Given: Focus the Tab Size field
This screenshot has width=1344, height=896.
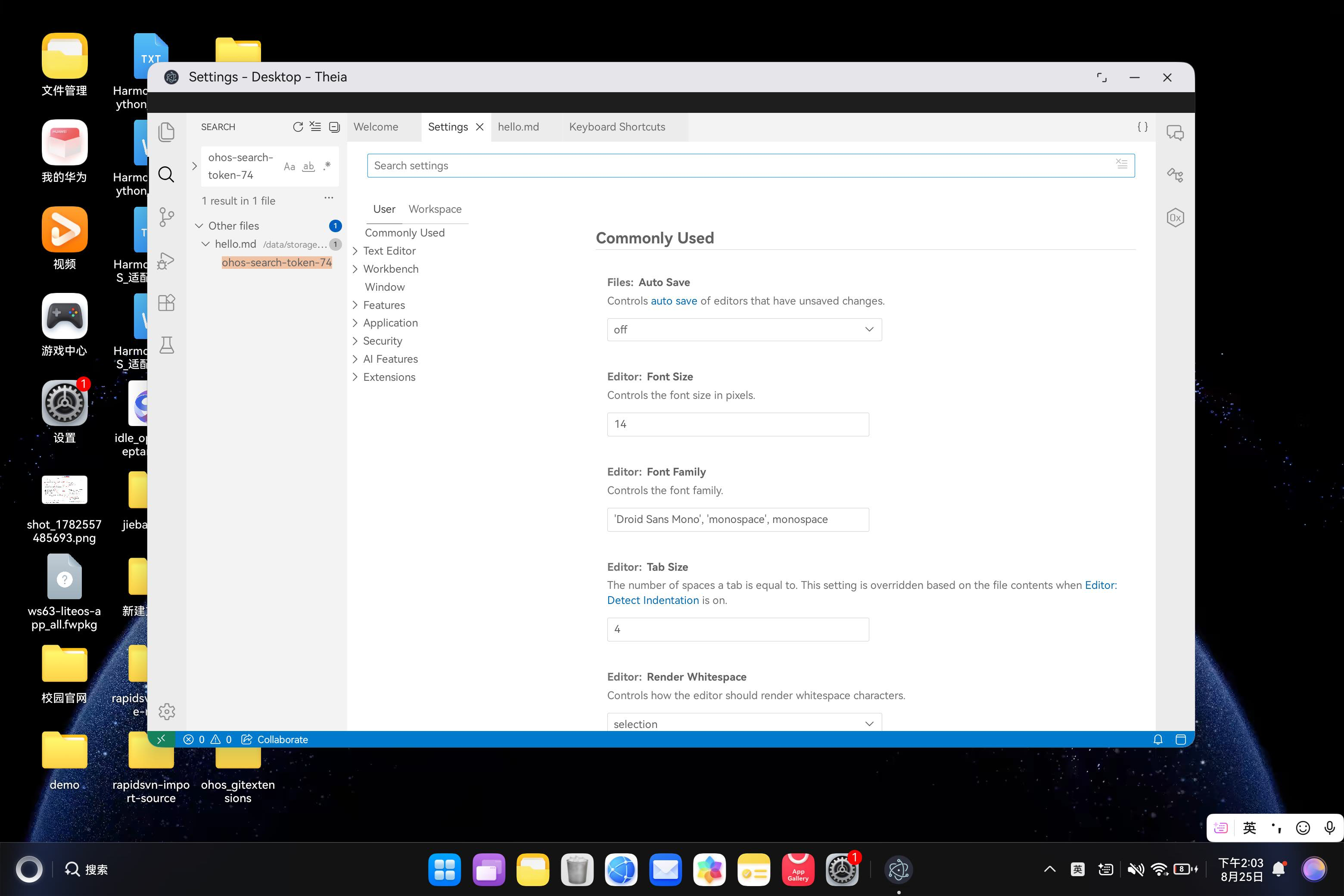Looking at the screenshot, I should [x=738, y=629].
